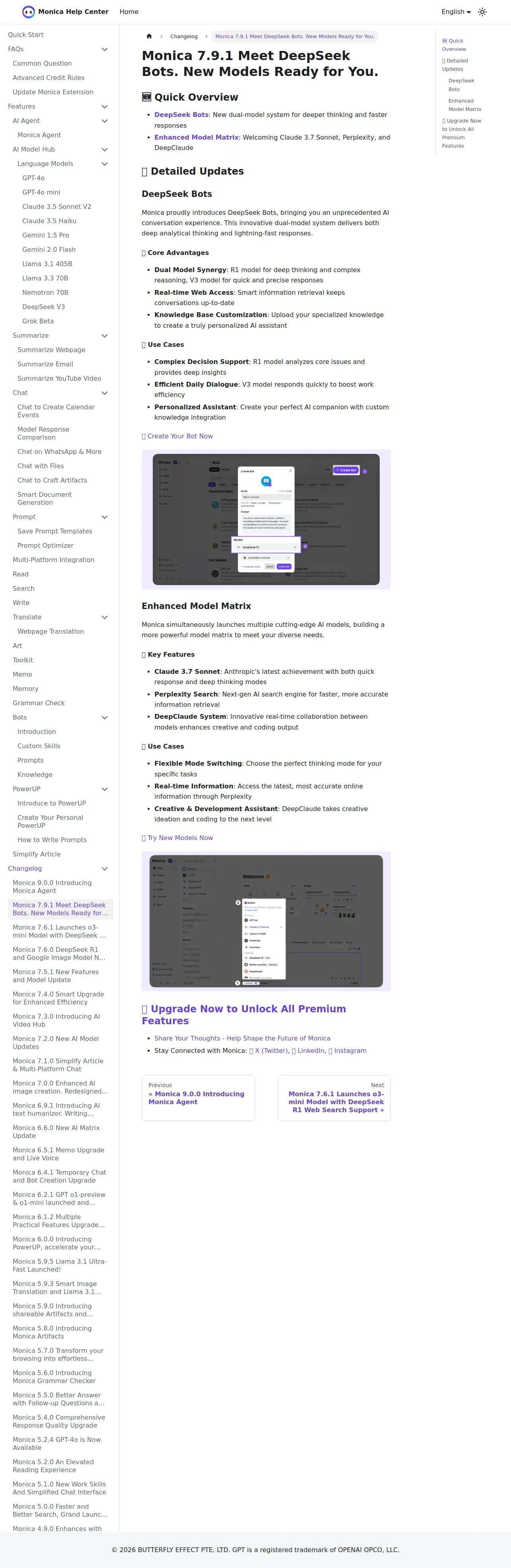Image resolution: width=511 pixels, height=1568 pixels.
Task: Collapse the Summarize chevron
Action: pos(105,335)
